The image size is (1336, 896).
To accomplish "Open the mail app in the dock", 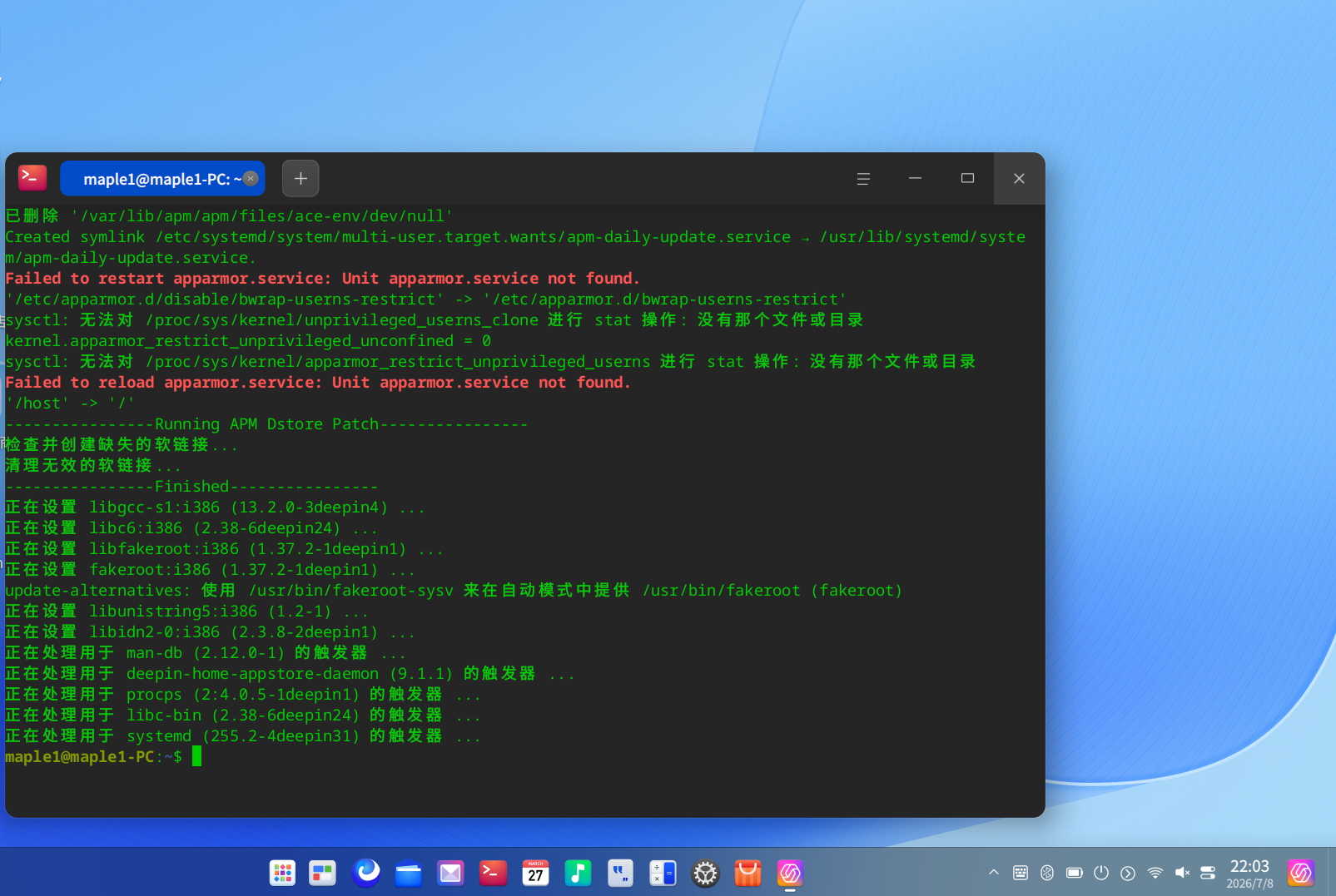I will [450, 873].
